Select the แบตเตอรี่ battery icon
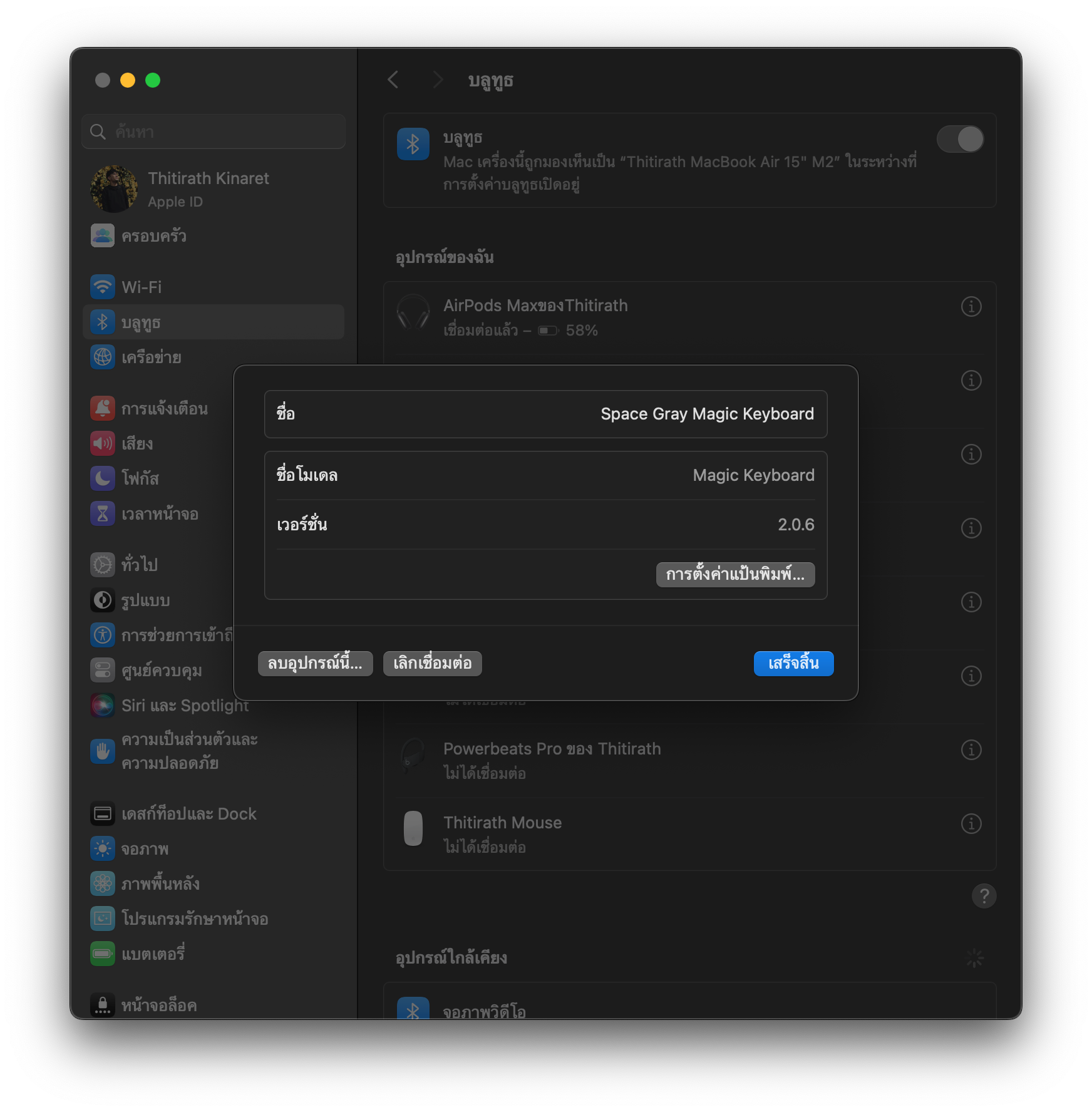Screen dimensions: 1092x1112 tap(103, 954)
